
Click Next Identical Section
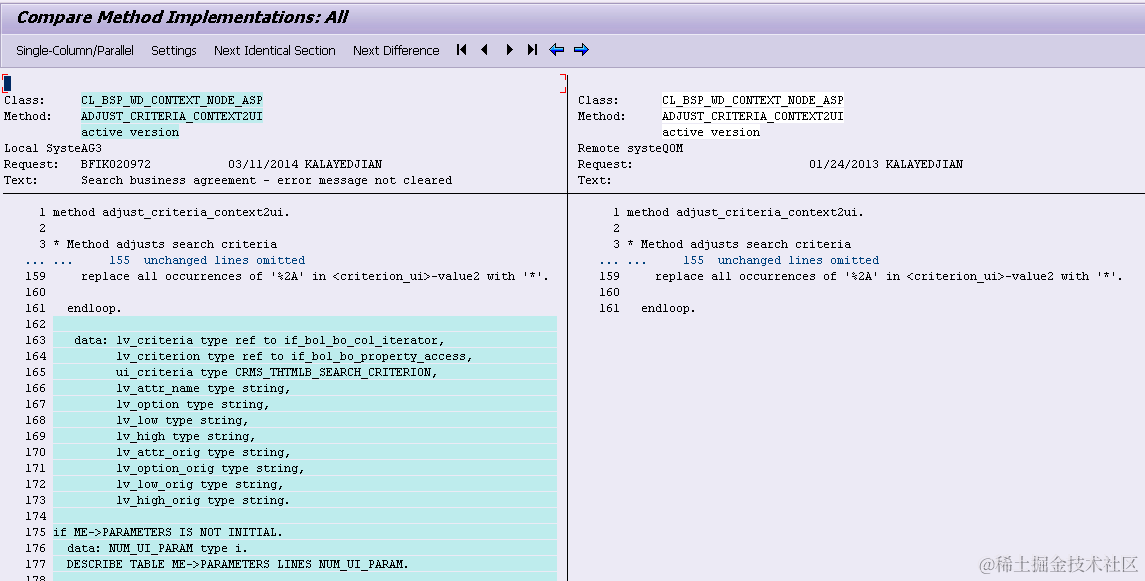(x=274, y=50)
